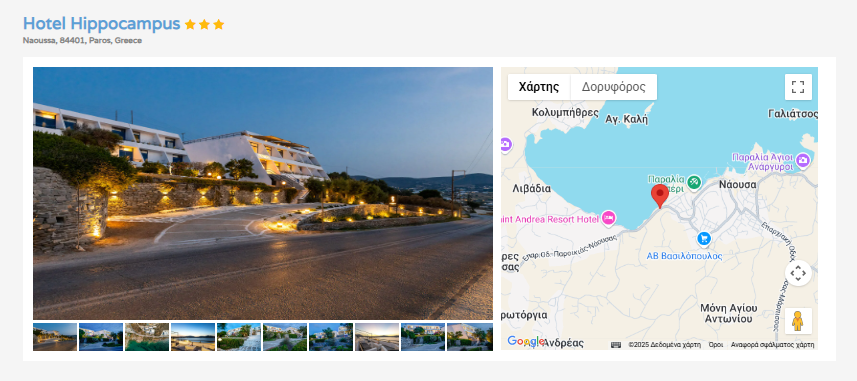Viewport: 857px width, 381px height.
Task: Click the AB Βασιλόπουλος shopping cart marker
Action: (703, 239)
